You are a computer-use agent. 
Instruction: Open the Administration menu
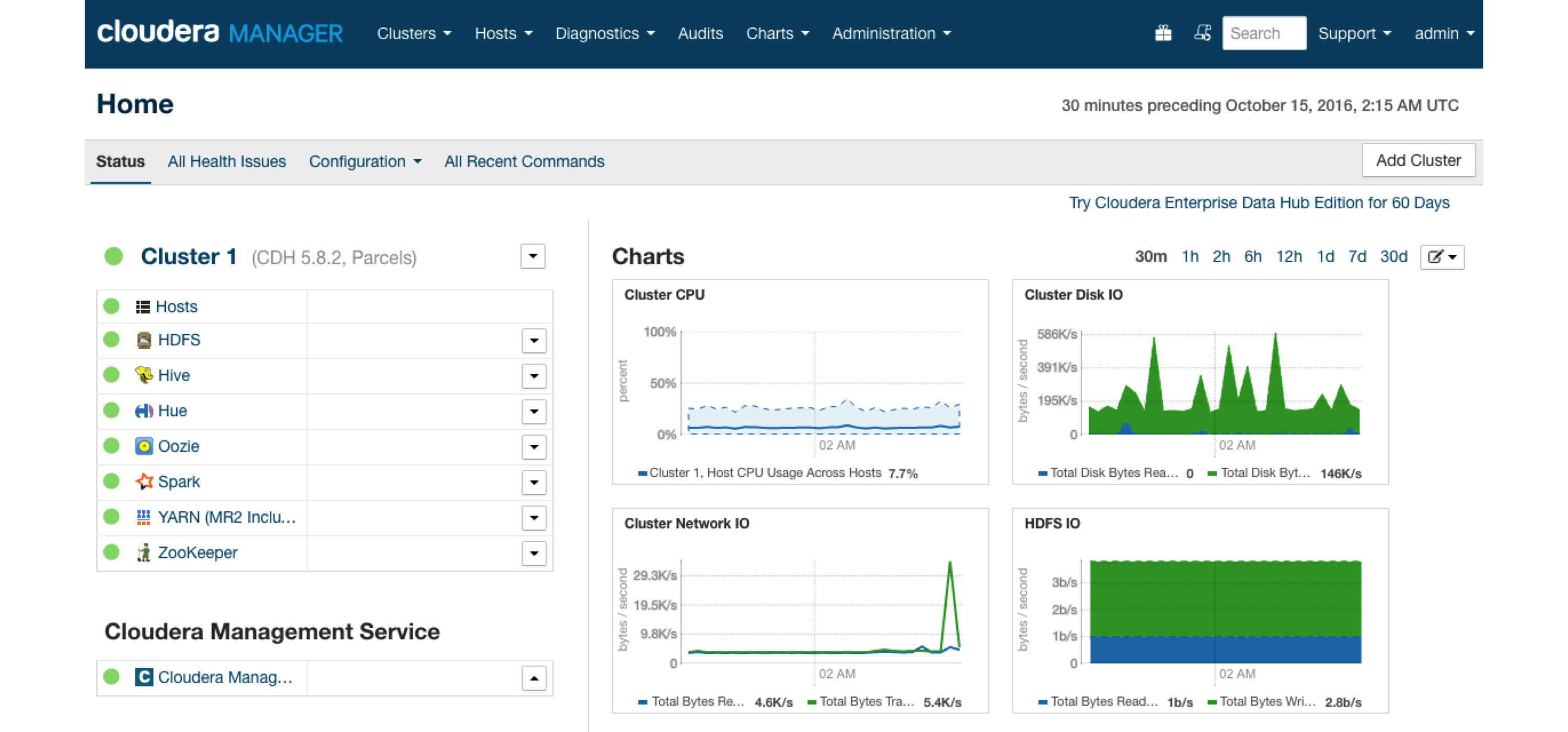pos(891,33)
